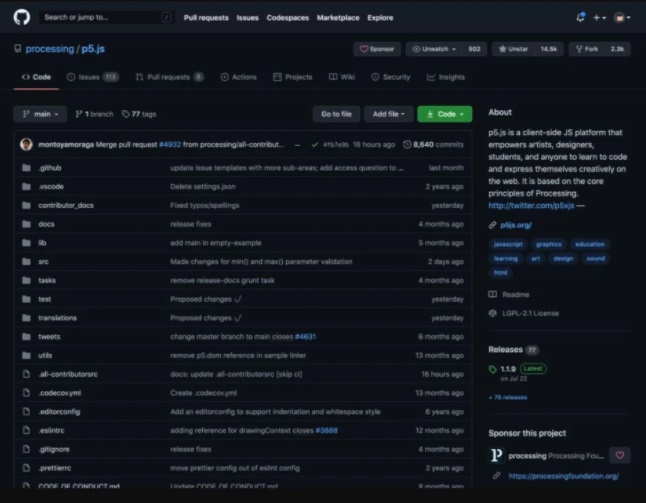Screen dimensions: 646x503
Task: Select the Code tab
Action: tap(36, 77)
